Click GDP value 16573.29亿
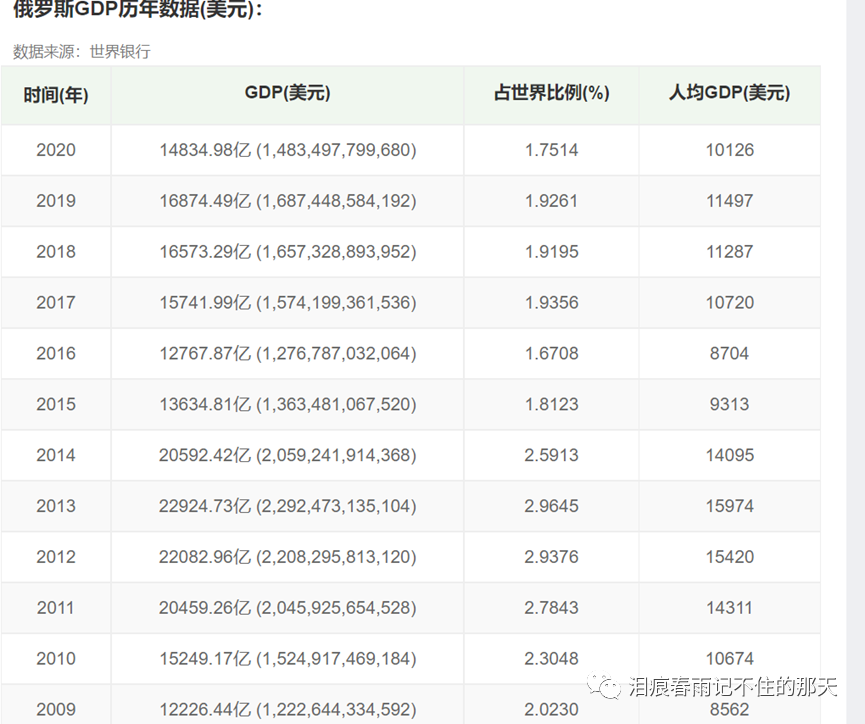 tap(205, 252)
